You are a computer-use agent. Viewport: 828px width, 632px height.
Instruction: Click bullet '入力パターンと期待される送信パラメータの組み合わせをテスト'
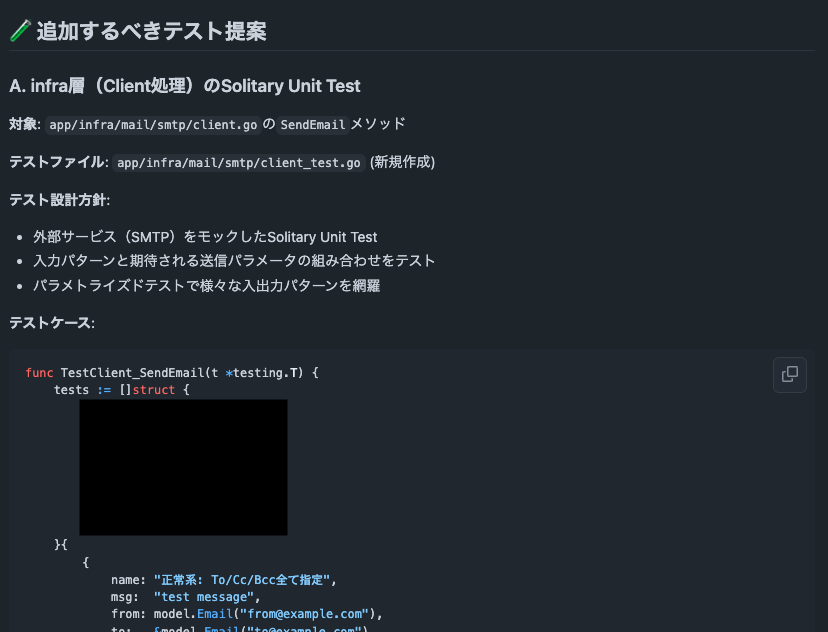234,261
